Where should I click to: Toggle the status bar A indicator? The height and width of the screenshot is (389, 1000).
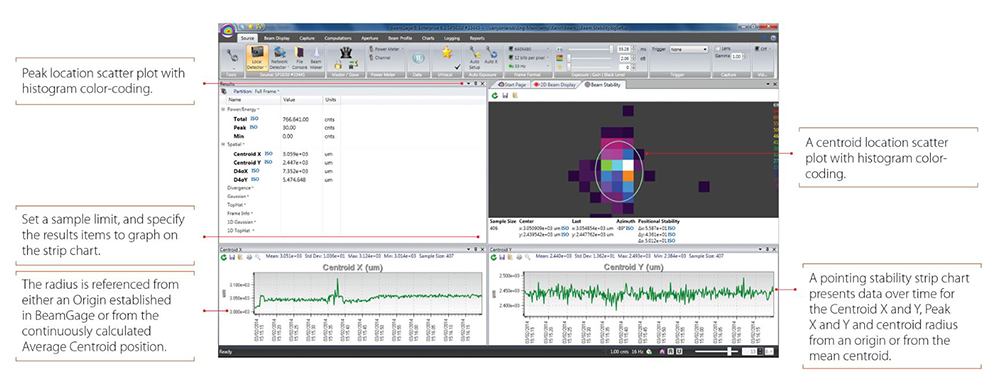(x=663, y=351)
